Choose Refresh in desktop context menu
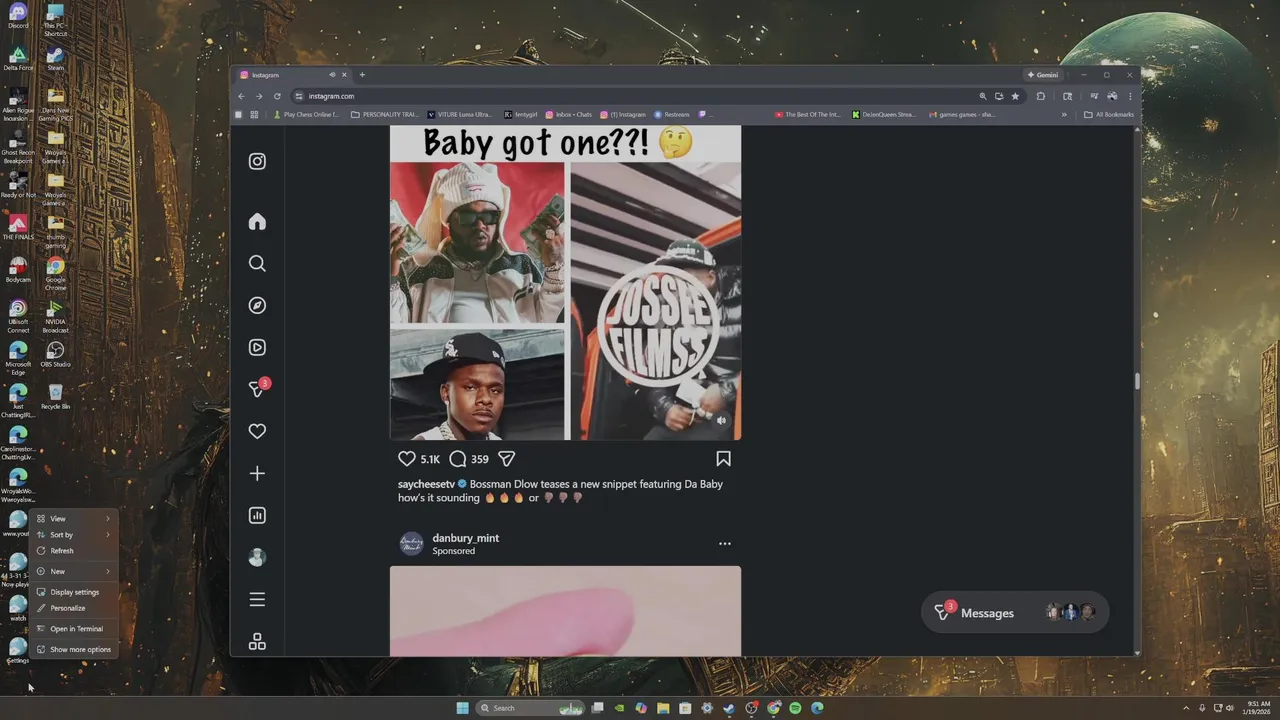 [73, 551]
